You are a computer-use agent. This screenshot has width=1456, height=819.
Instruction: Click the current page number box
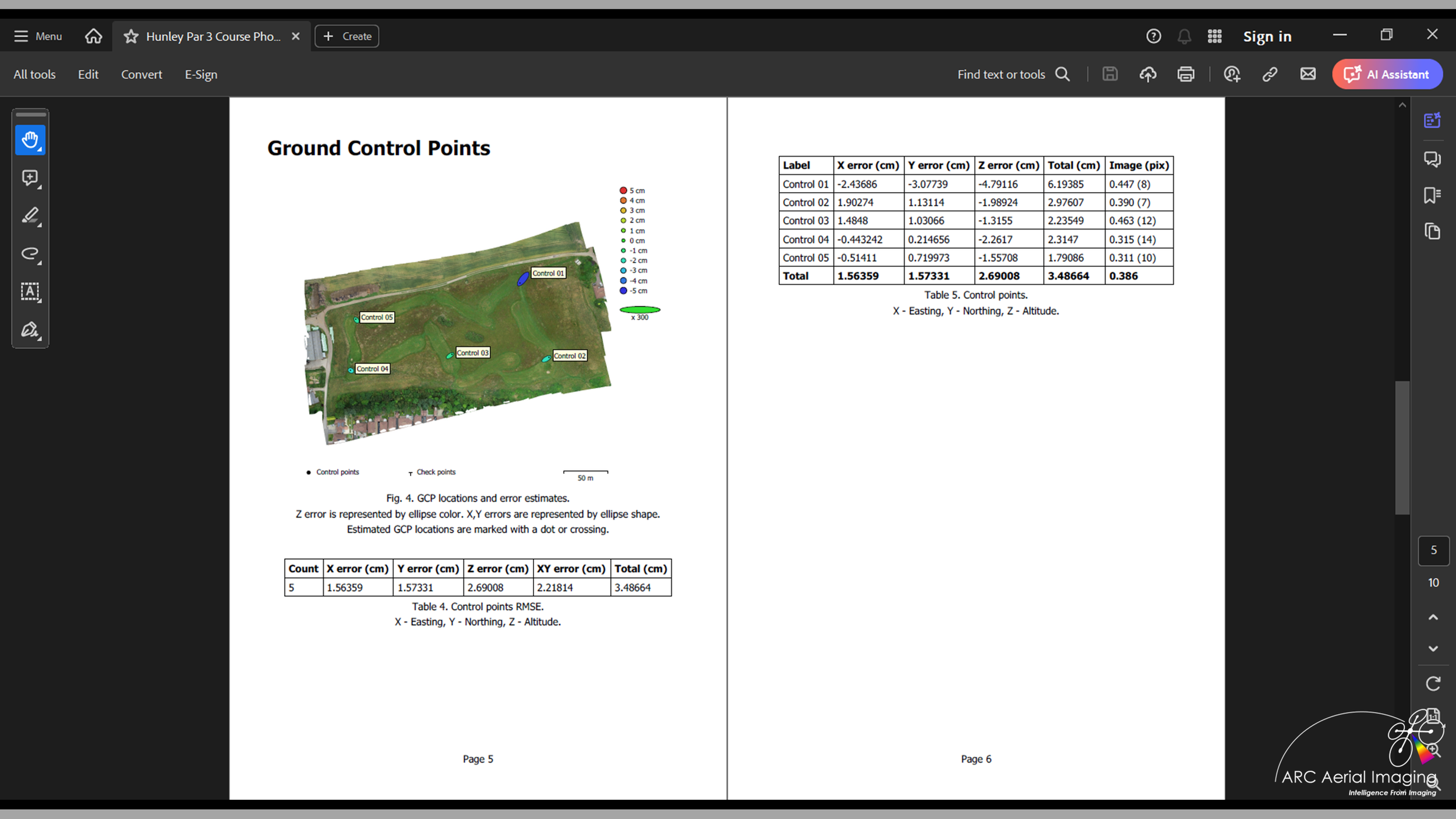[1433, 550]
